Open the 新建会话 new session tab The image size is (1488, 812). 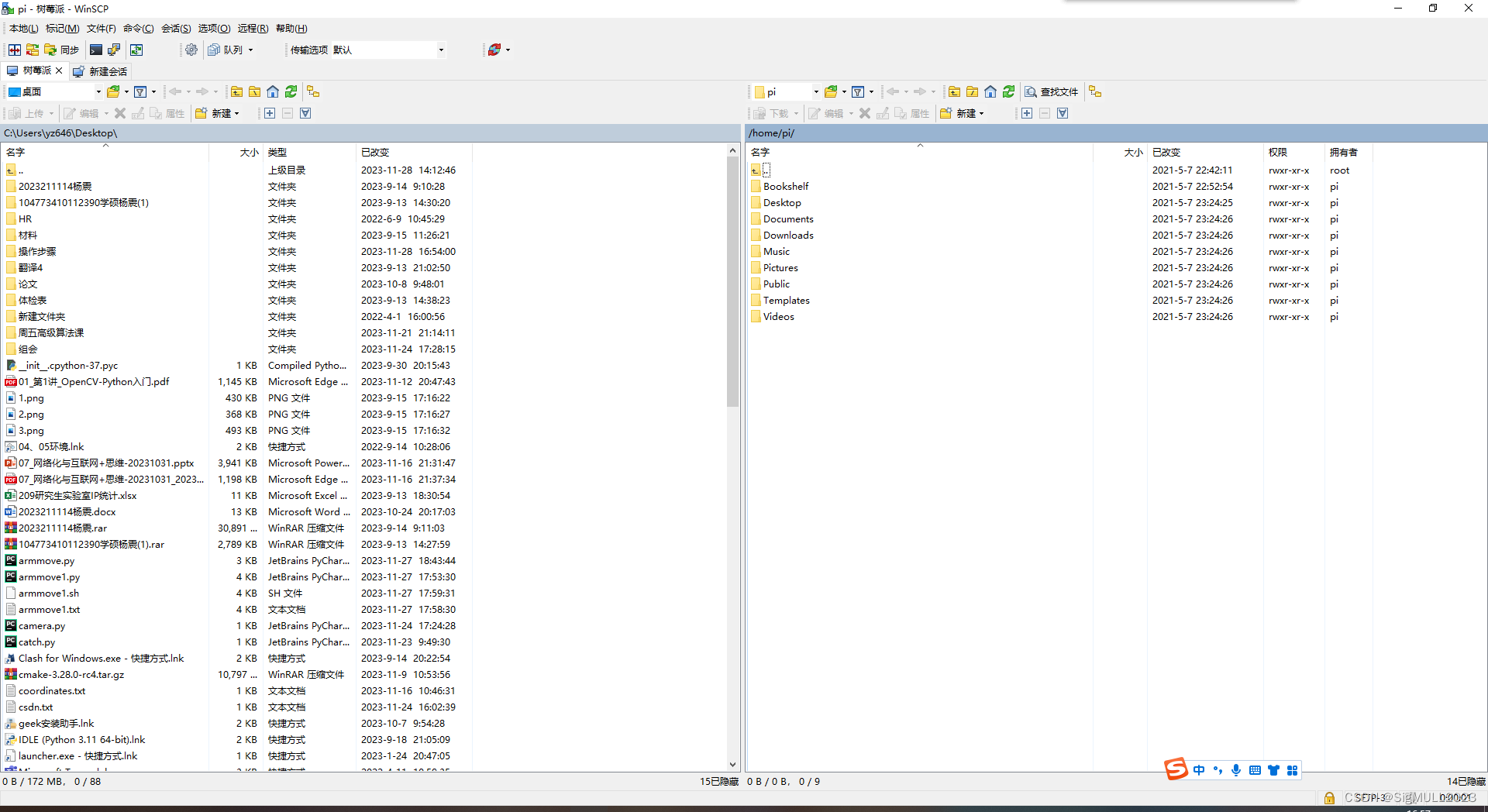coord(100,71)
